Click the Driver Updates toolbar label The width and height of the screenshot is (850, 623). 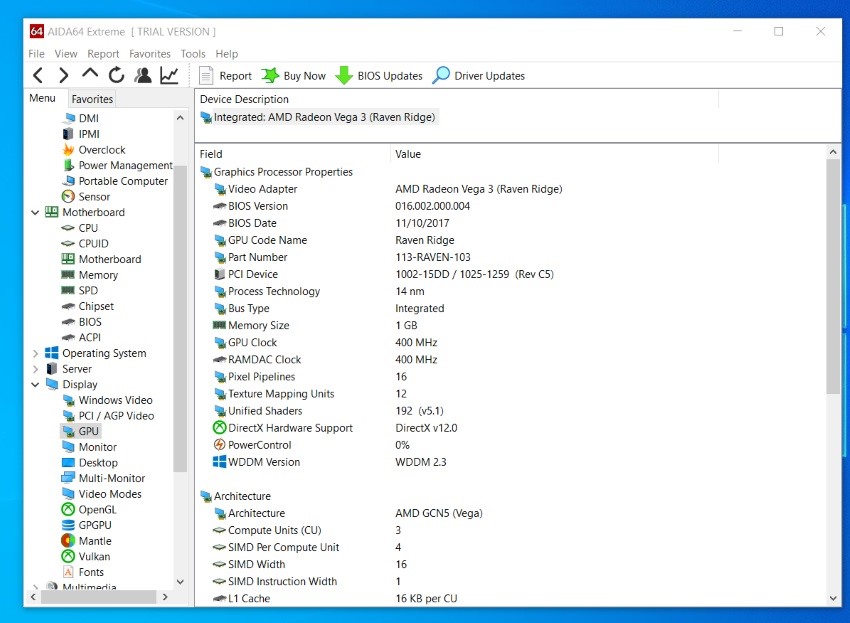(490, 76)
